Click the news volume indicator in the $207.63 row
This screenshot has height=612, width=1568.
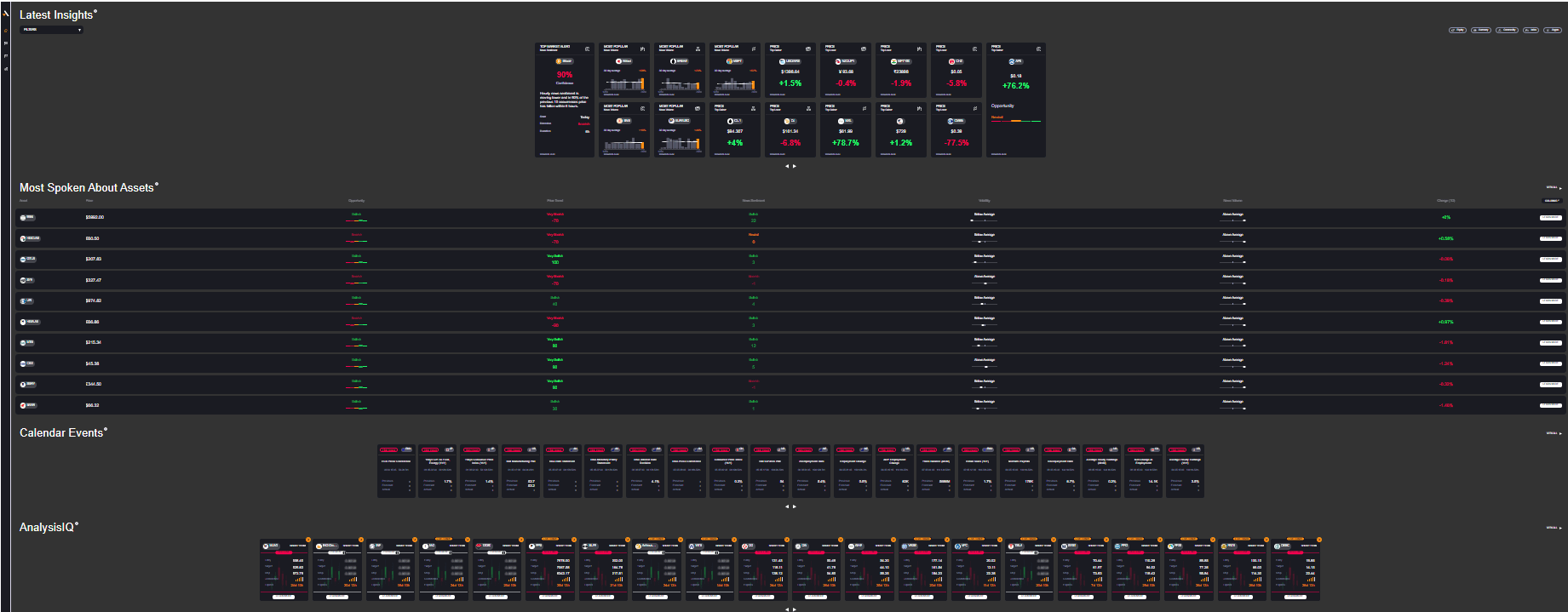(x=1232, y=261)
